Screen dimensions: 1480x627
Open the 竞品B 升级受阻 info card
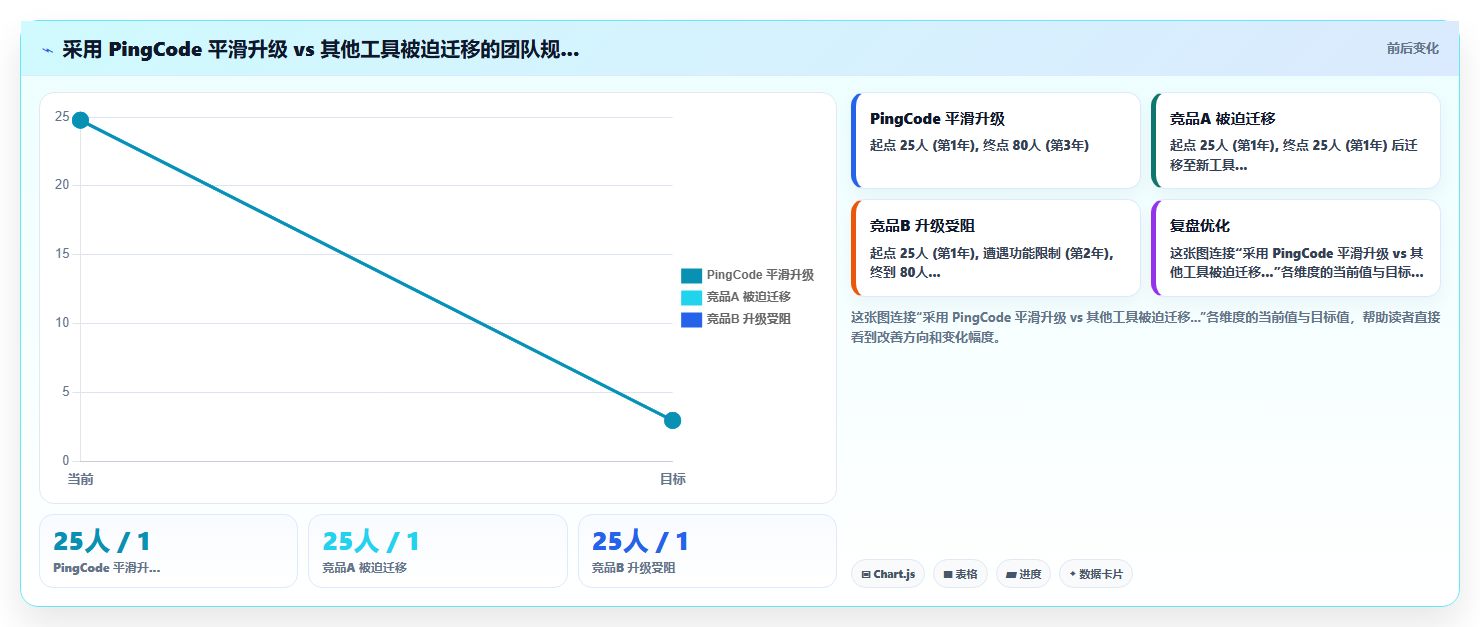(996, 248)
